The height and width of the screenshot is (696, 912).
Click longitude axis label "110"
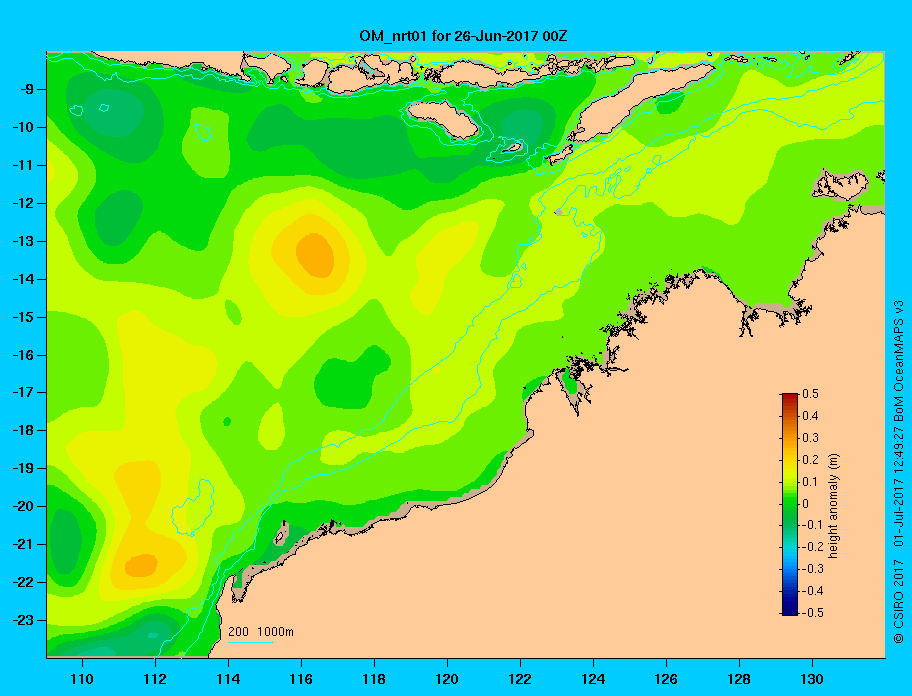[x=83, y=679]
